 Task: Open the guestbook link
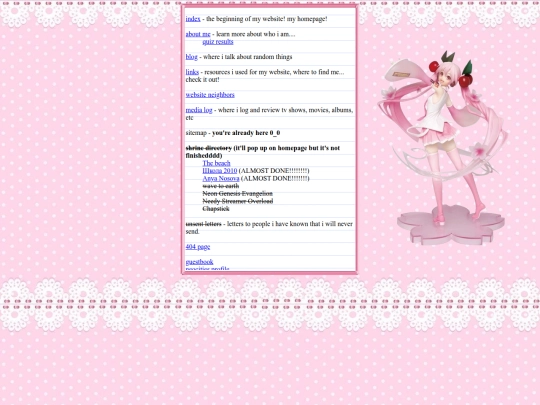click(199, 262)
